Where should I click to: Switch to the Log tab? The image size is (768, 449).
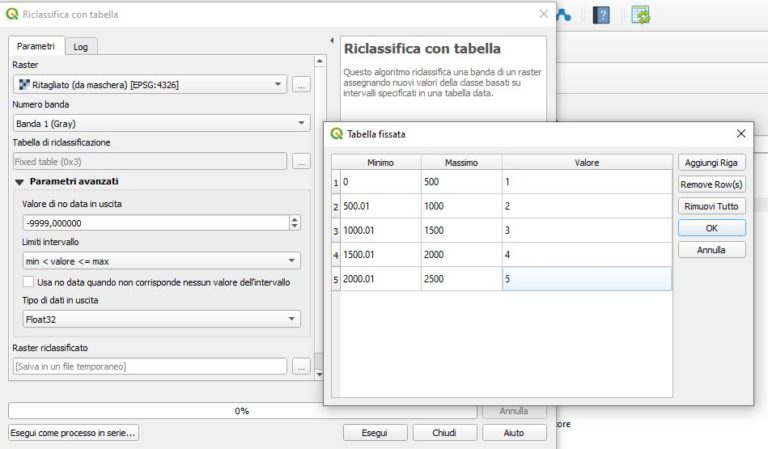(80, 47)
